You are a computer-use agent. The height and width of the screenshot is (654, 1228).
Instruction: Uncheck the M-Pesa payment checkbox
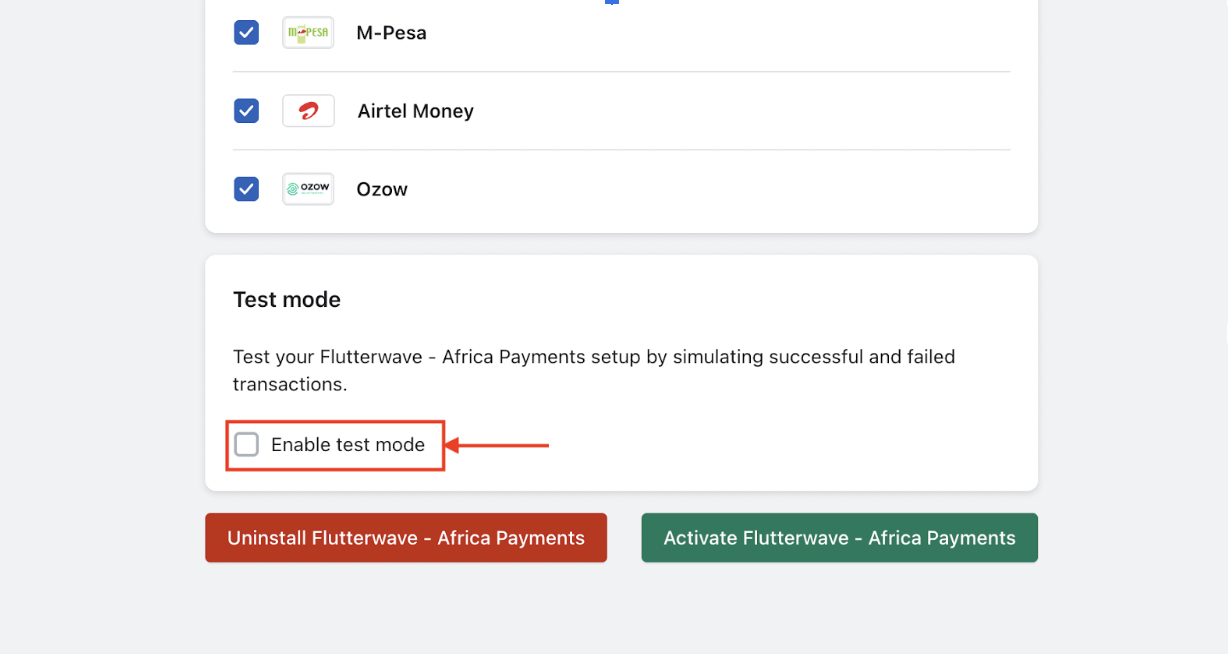pyautogui.click(x=246, y=33)
